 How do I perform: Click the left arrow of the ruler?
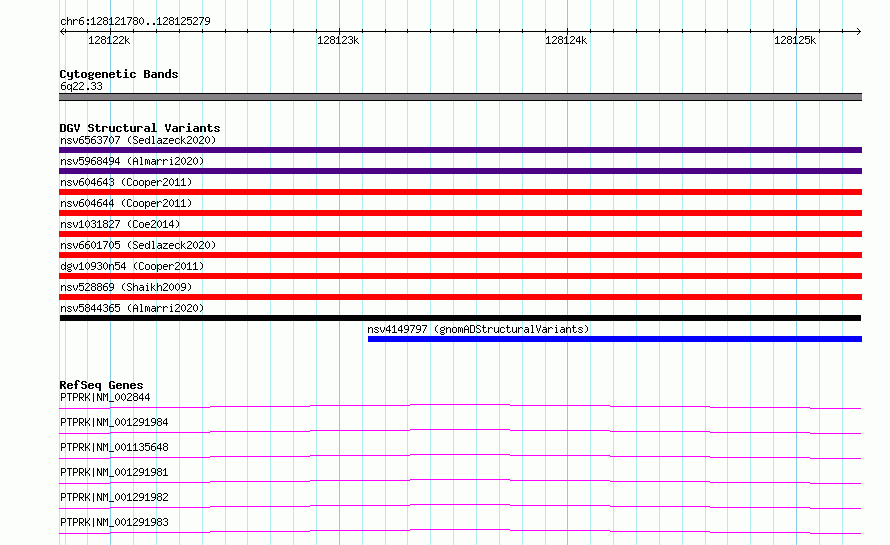pos(63,31)
